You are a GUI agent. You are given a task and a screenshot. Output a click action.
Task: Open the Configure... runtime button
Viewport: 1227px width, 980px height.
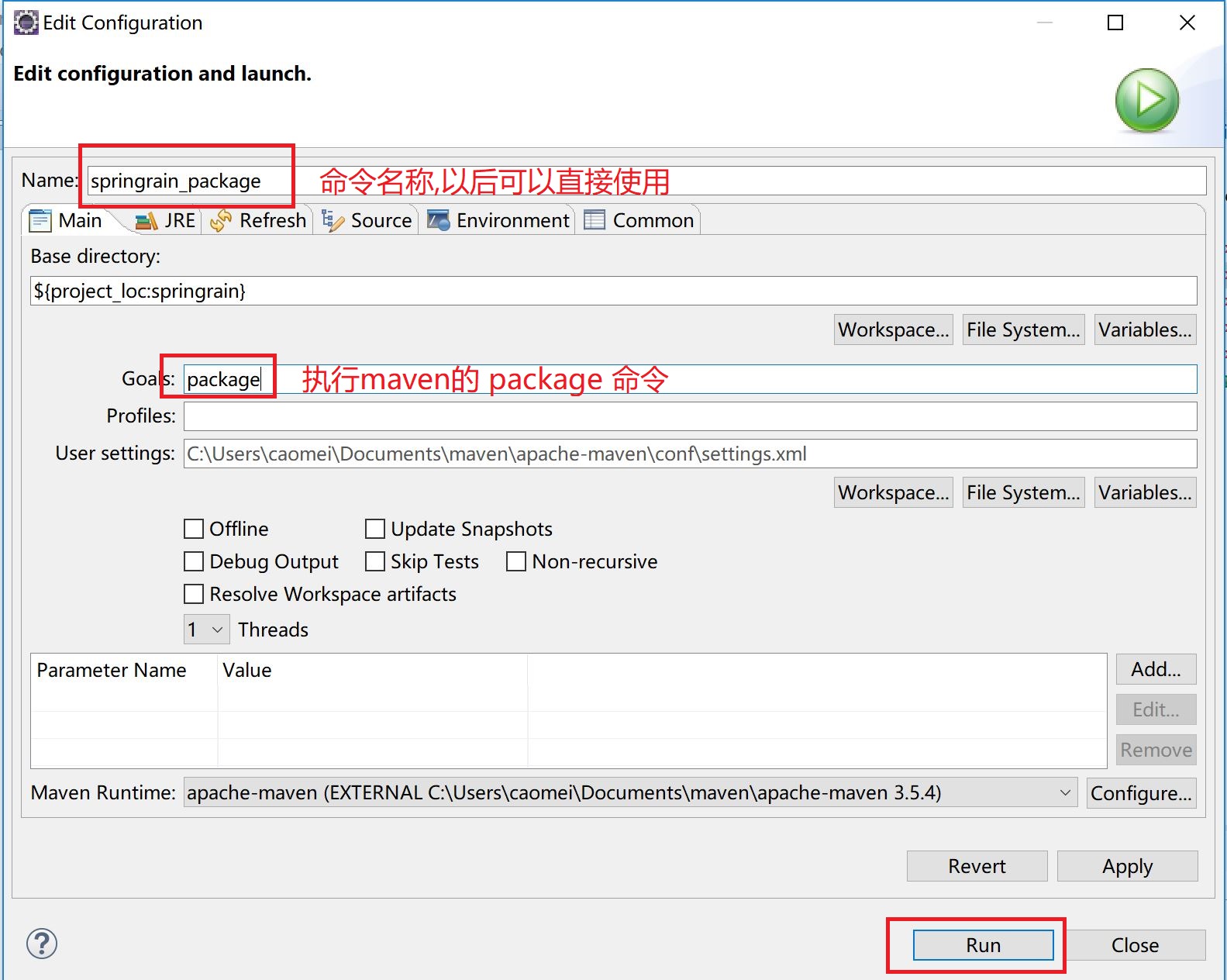[x=1141, y=793]
